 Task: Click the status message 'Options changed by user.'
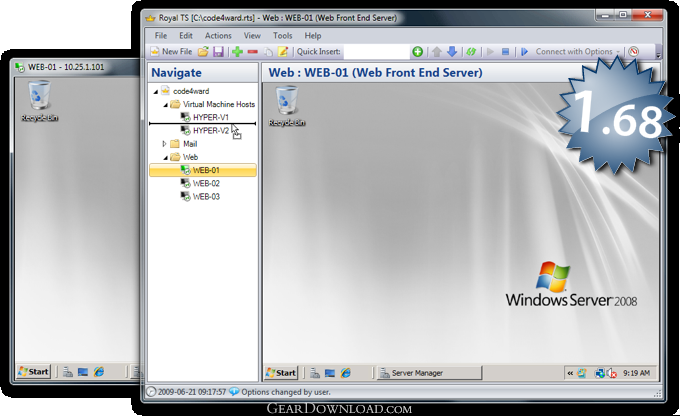[x=286, y=392]
